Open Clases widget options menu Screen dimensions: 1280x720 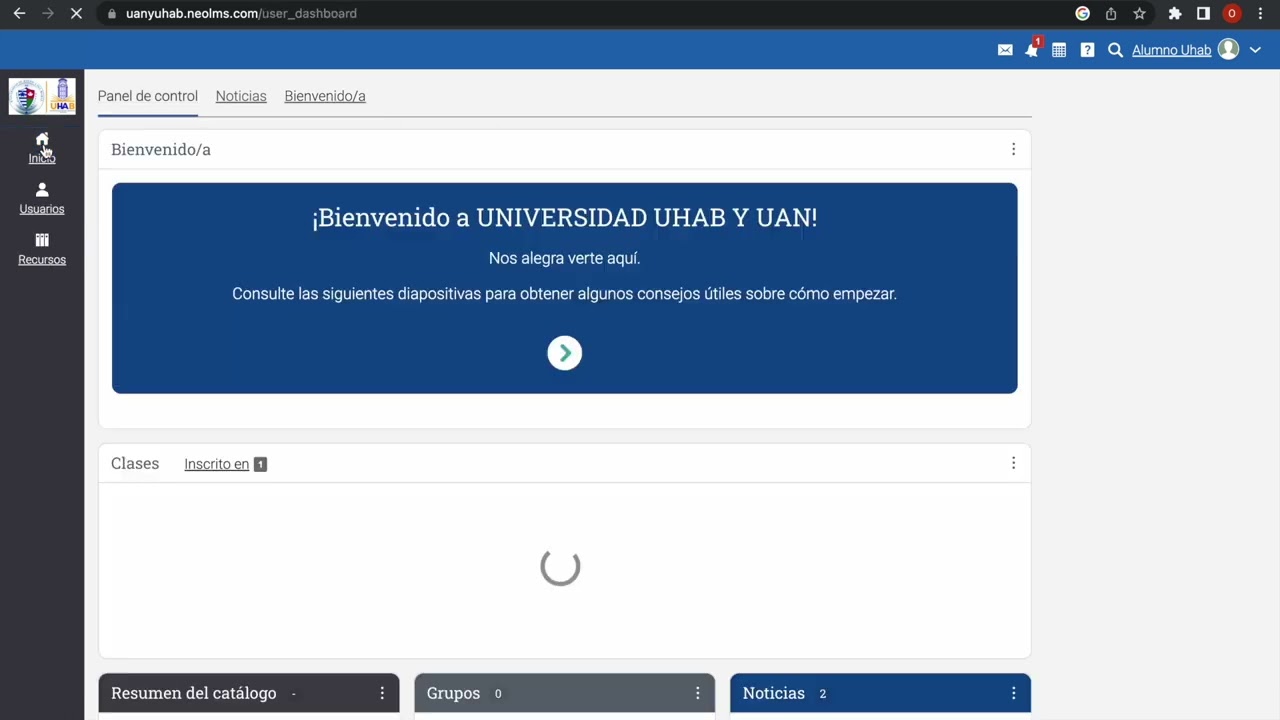click(1013, 463)
